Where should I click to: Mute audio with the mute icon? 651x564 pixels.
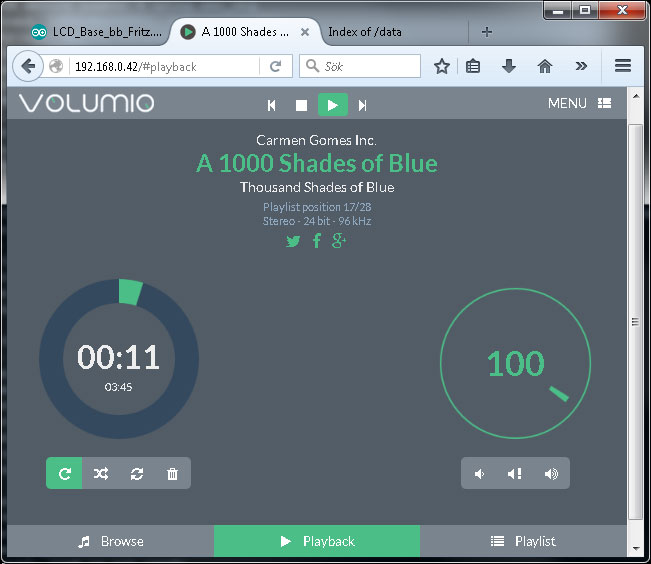(515, 473)
